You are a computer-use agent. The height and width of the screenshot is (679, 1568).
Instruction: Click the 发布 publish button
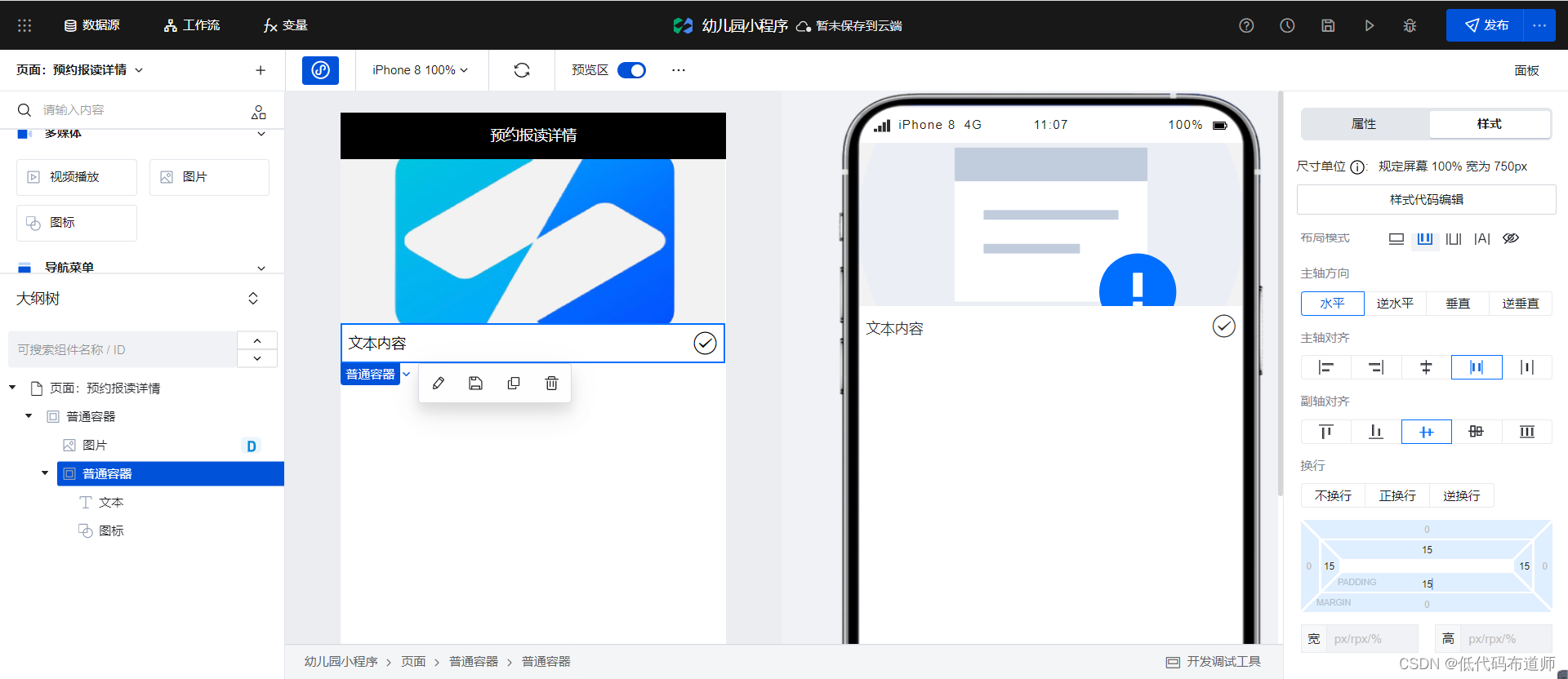[x=1485, y=25]
